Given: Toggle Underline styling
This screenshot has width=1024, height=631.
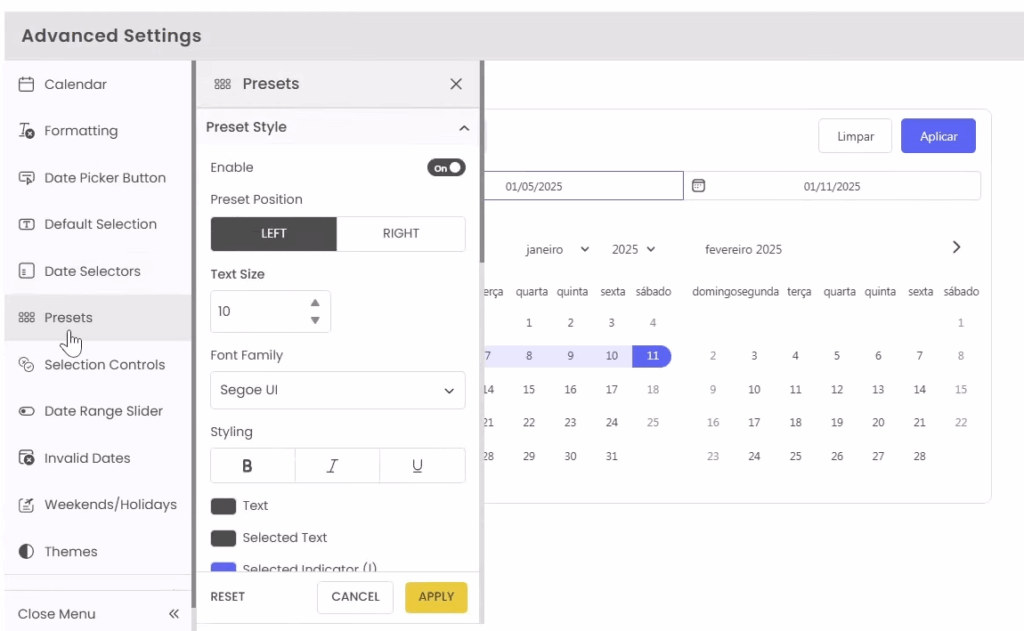Looking at the screenshot, I should point(422,466).
